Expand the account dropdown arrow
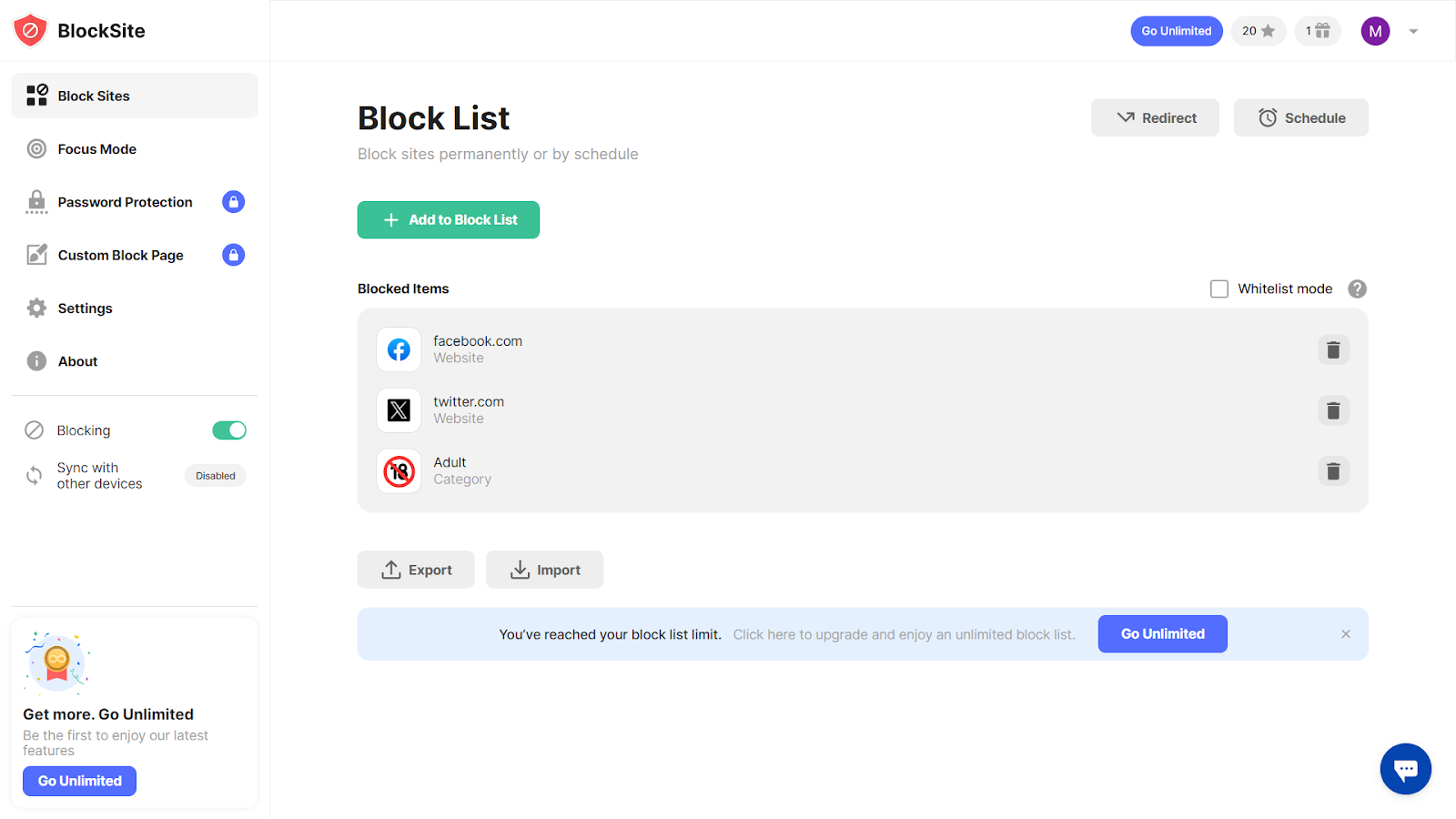 1413,31
